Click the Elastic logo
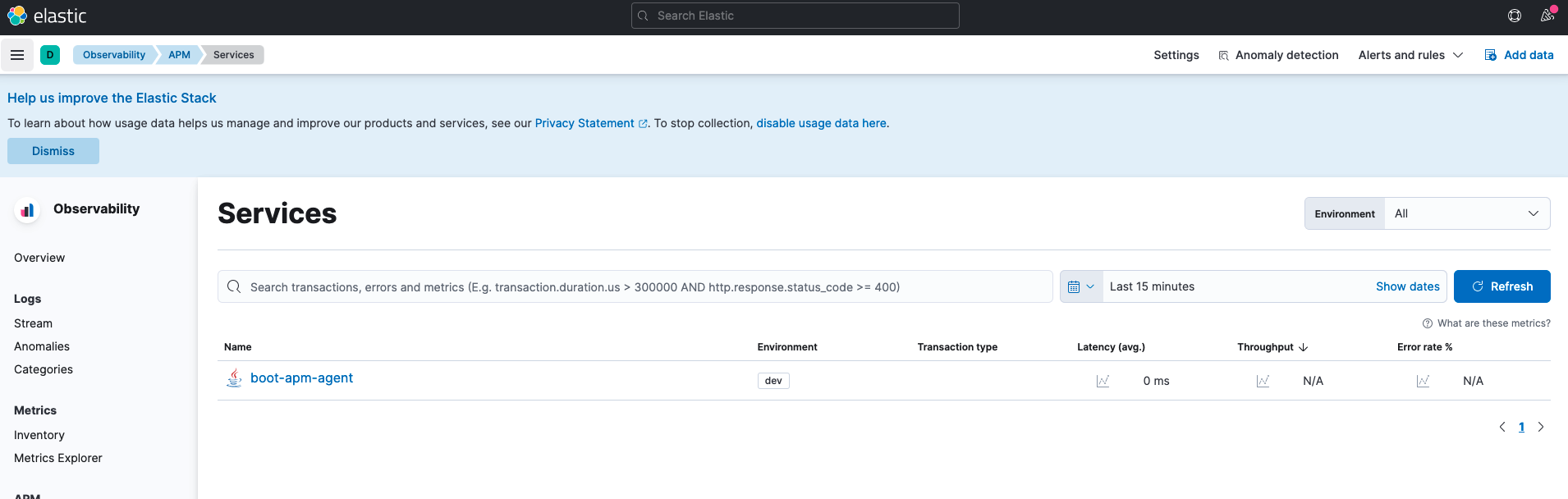The width and height of the screenshot is (1568, 499). point(47,16)
